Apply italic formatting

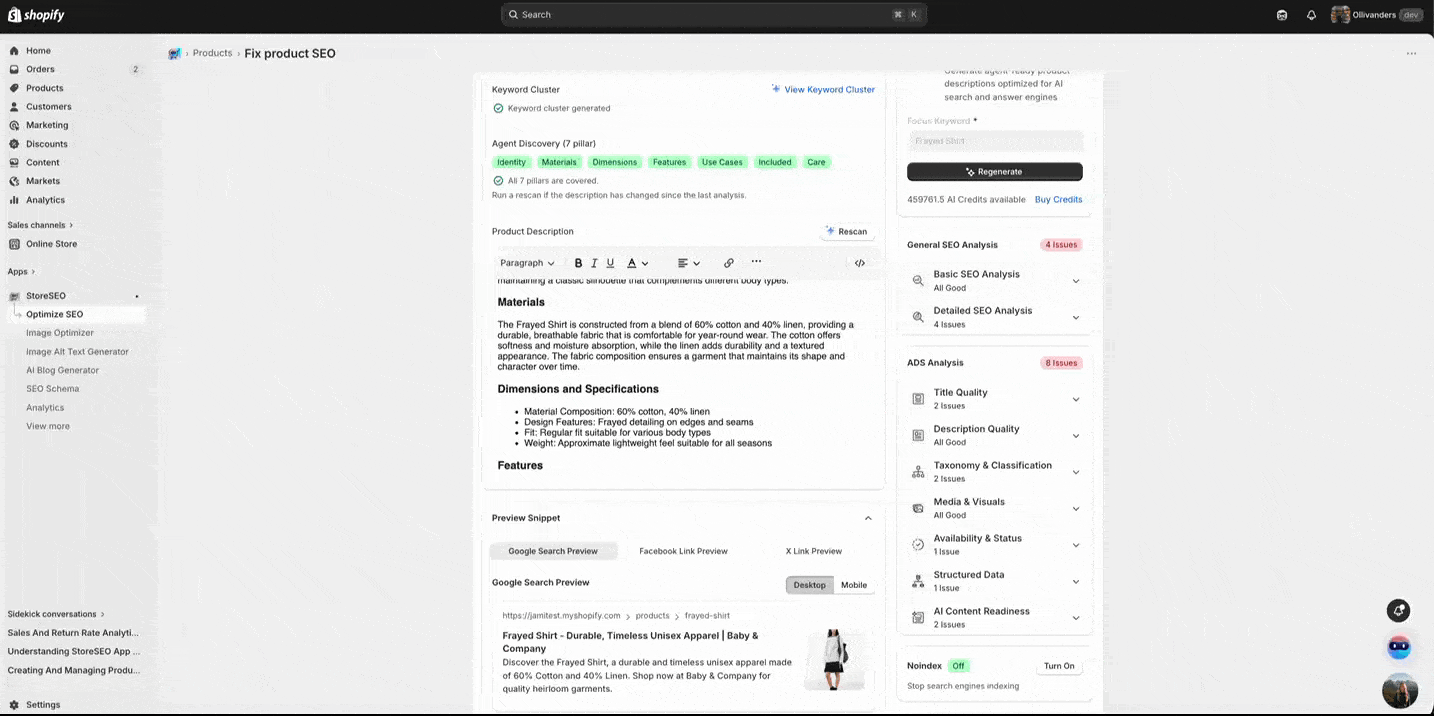point(594,262)
